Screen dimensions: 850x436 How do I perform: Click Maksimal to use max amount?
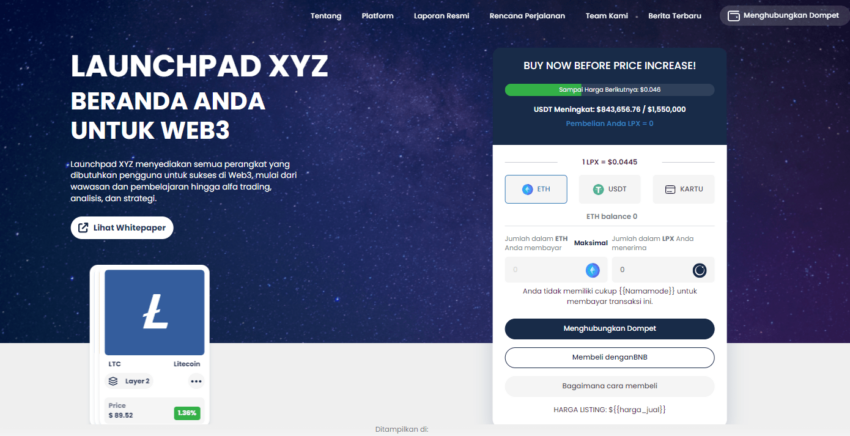tap(590, 243)
